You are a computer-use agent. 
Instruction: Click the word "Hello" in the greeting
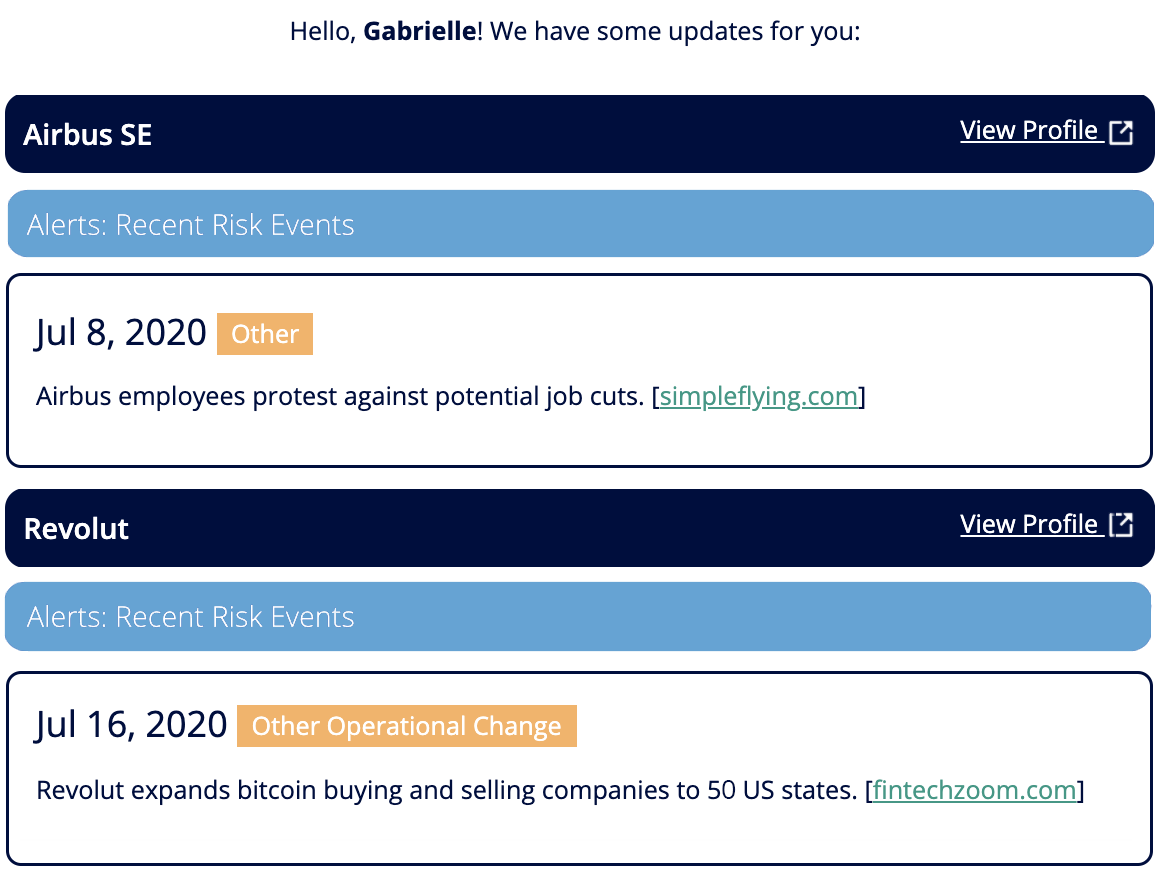pyautogui.click(x=320, y=31)
